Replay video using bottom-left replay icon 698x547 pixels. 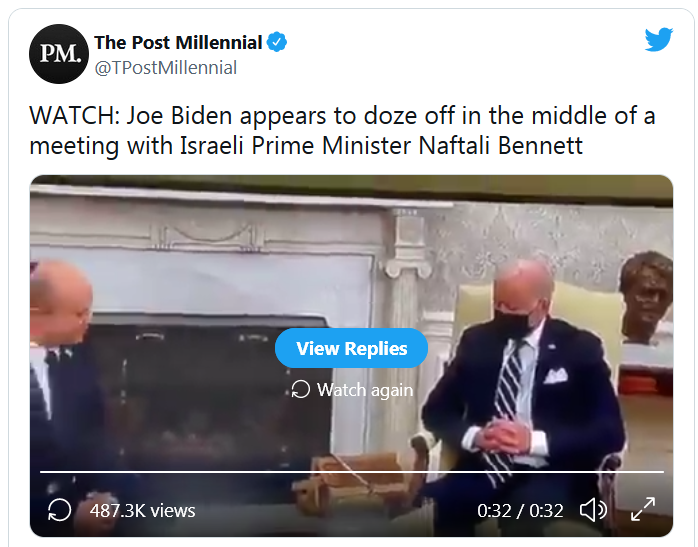[59, 510]
